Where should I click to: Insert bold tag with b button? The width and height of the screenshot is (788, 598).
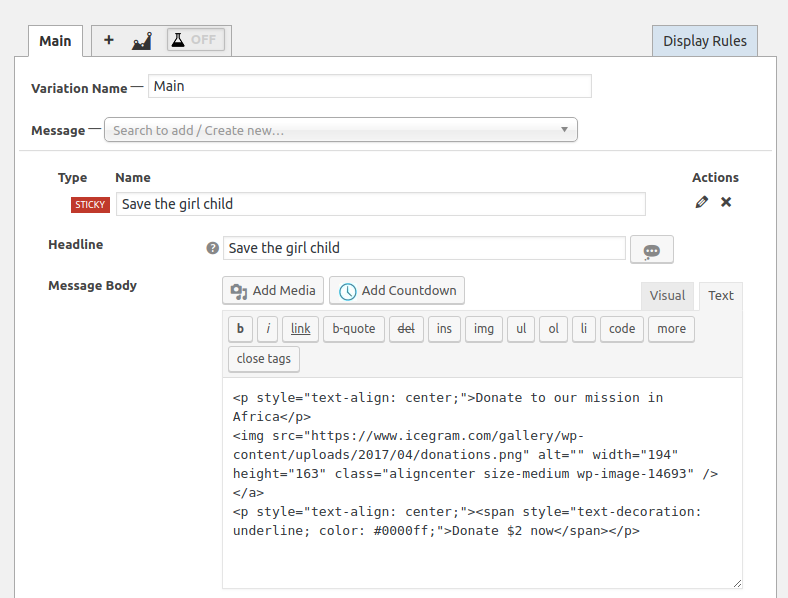point(240,329)
